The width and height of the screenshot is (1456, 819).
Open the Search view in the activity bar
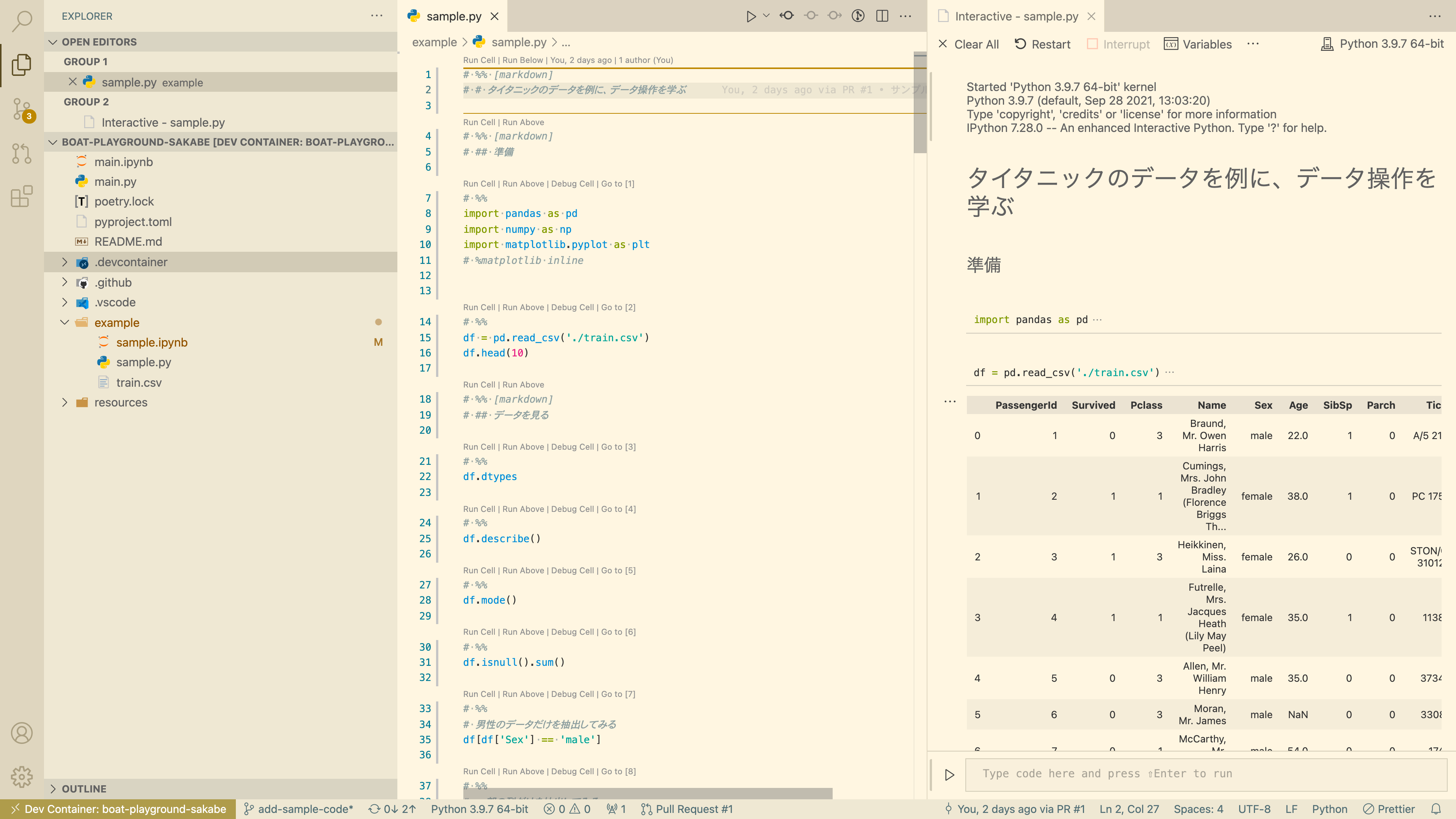coord(22,22)
